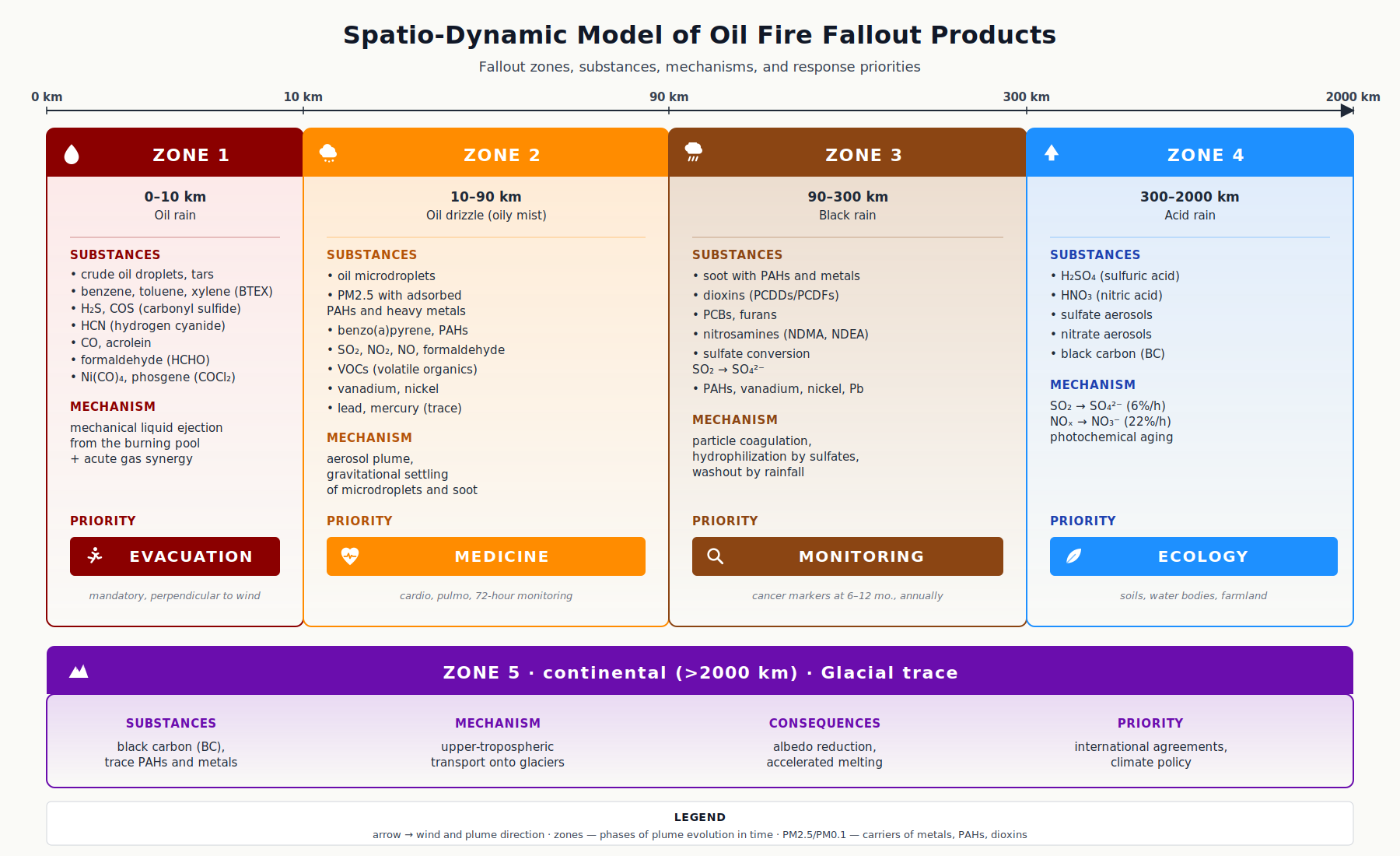Click the leaf icon on Ecology button

[1073, 556]
